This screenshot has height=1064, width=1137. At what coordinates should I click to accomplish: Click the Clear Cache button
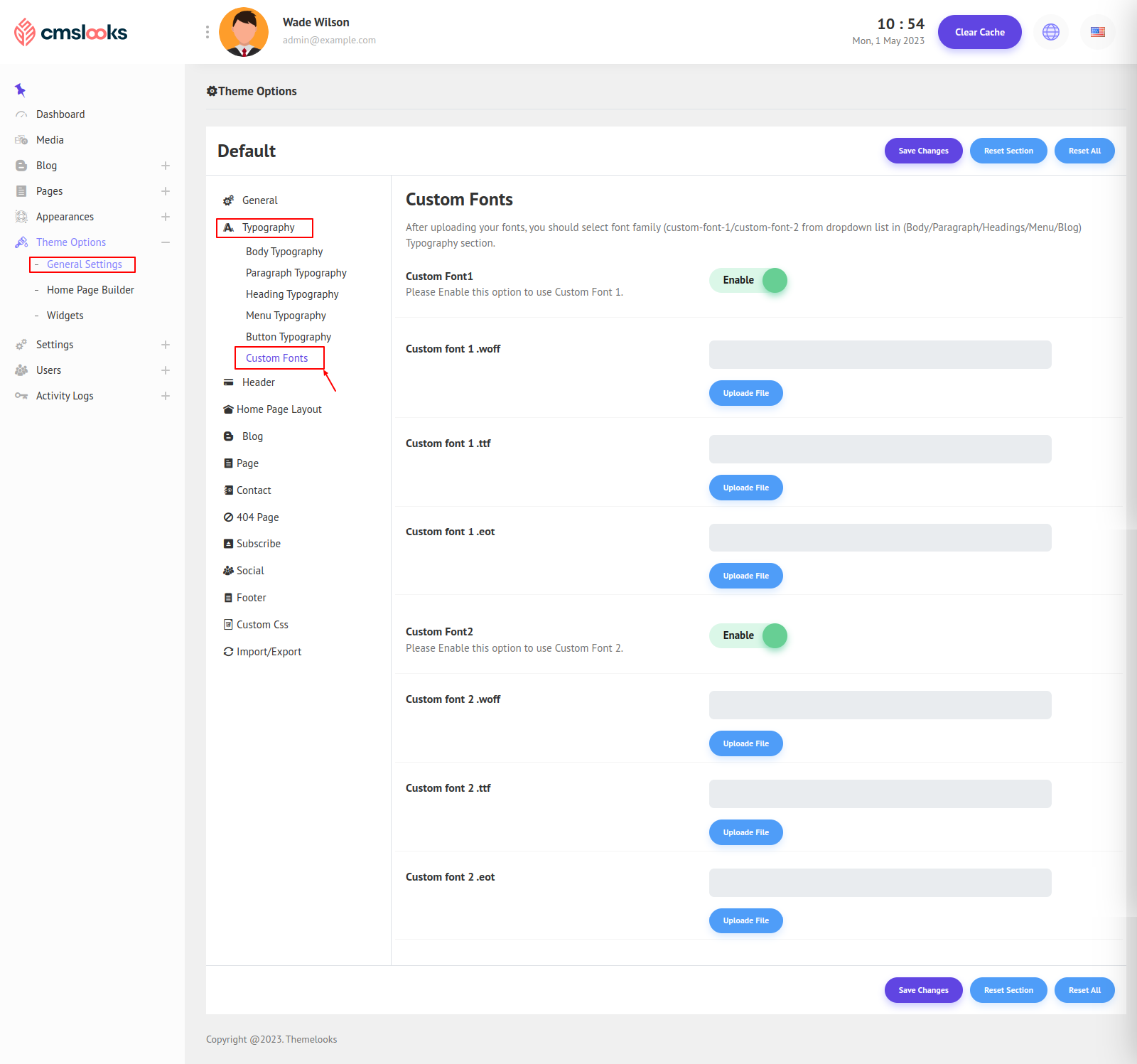[x=979, y=32]
